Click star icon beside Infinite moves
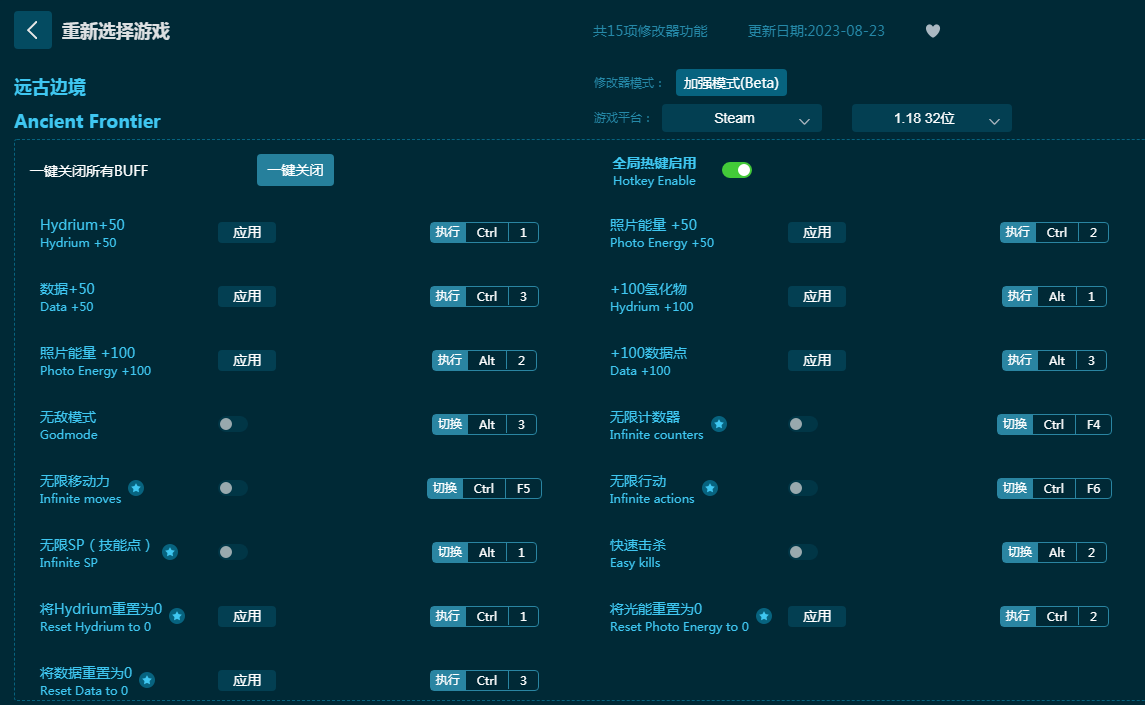This screenshot has width=1145, height=705. (136, 488)
